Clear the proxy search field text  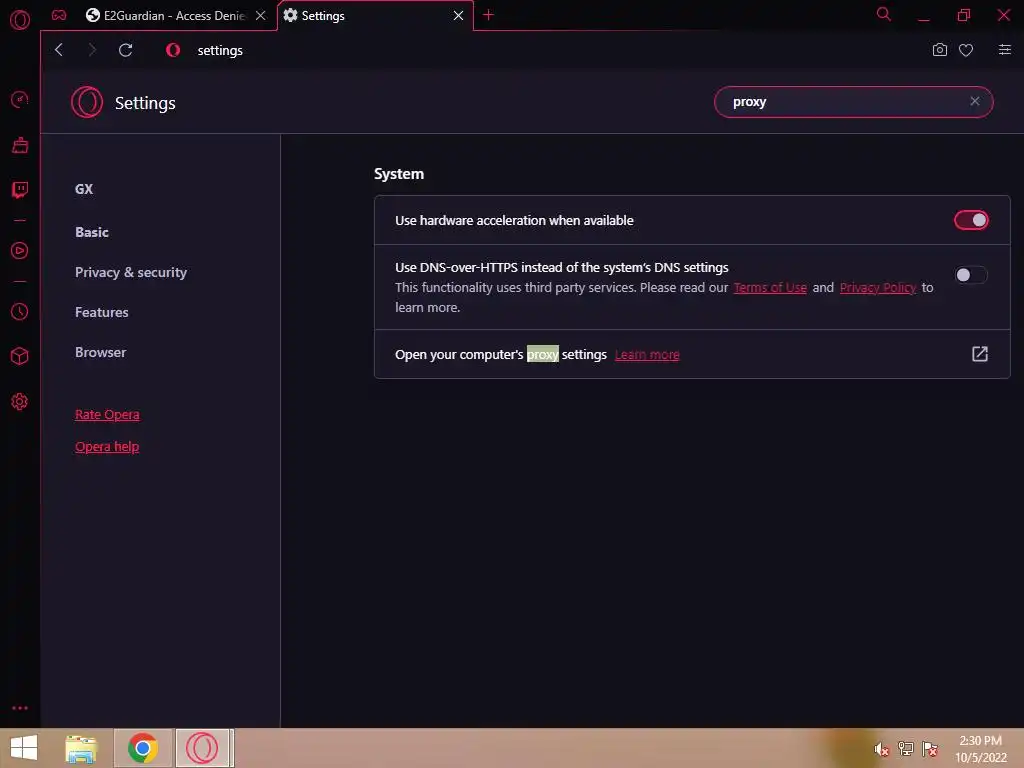click(x=974, y=101)
